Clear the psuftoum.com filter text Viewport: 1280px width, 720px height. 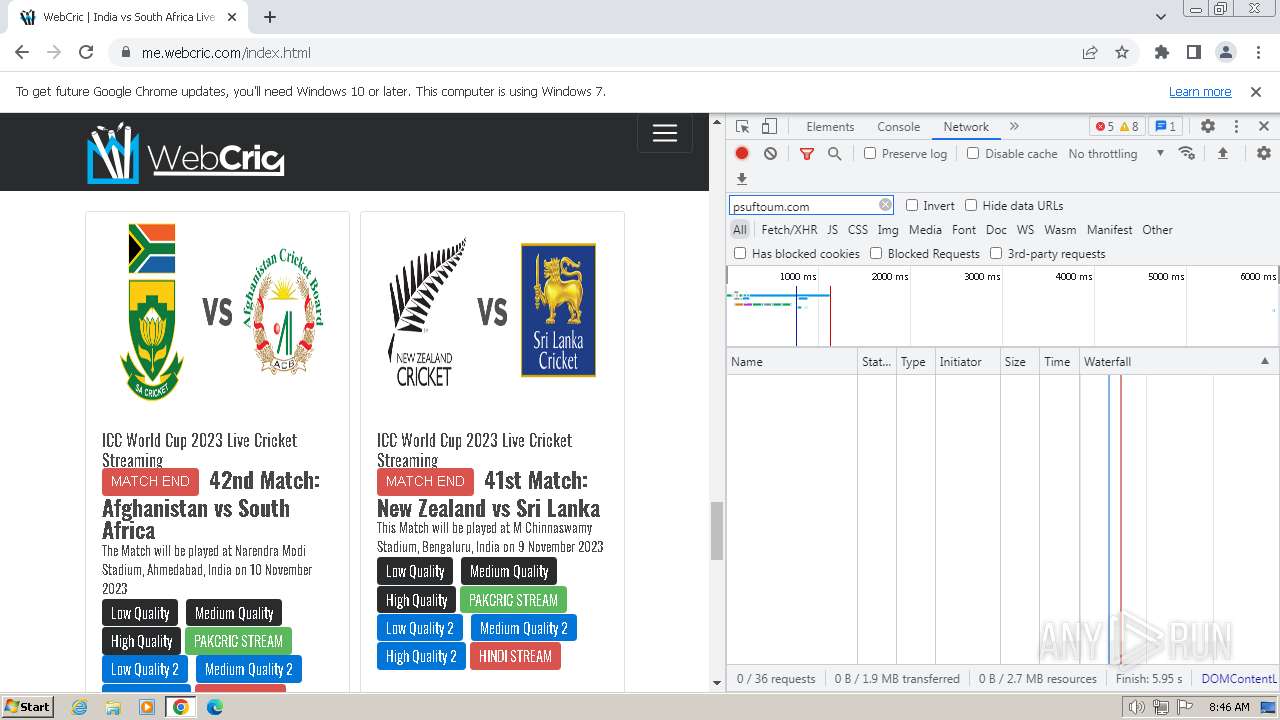885,205
